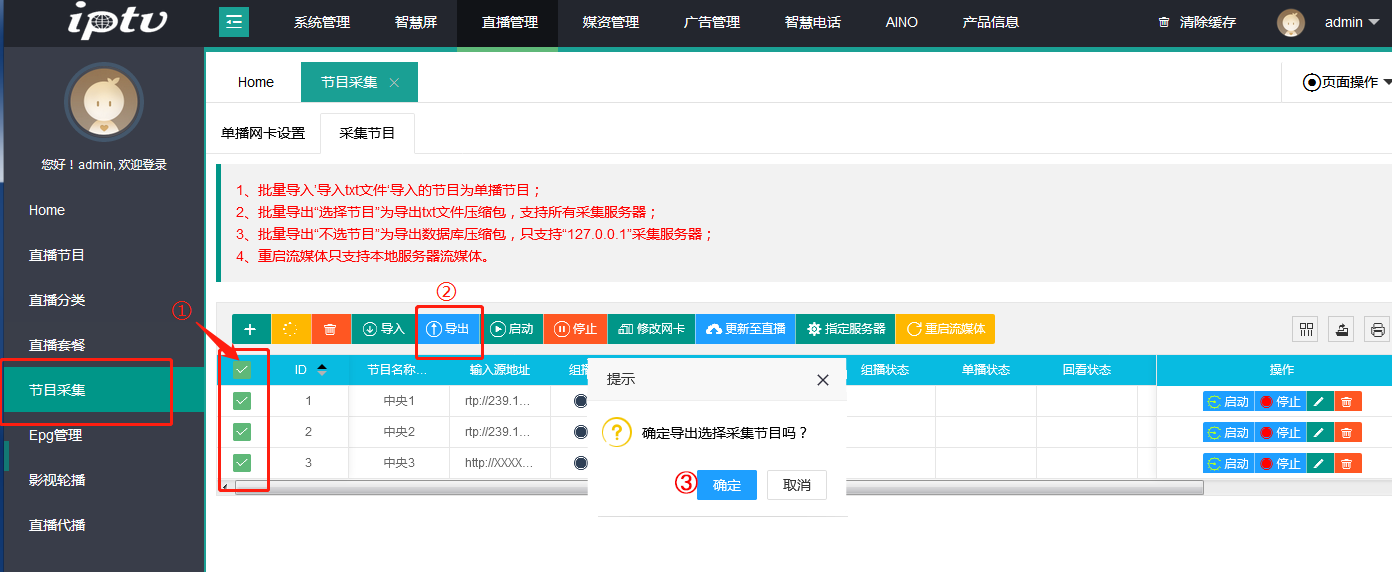Uncheck the select-all header checkbox
Viewport: 1392px width, 572px height.
click(242, 370)
